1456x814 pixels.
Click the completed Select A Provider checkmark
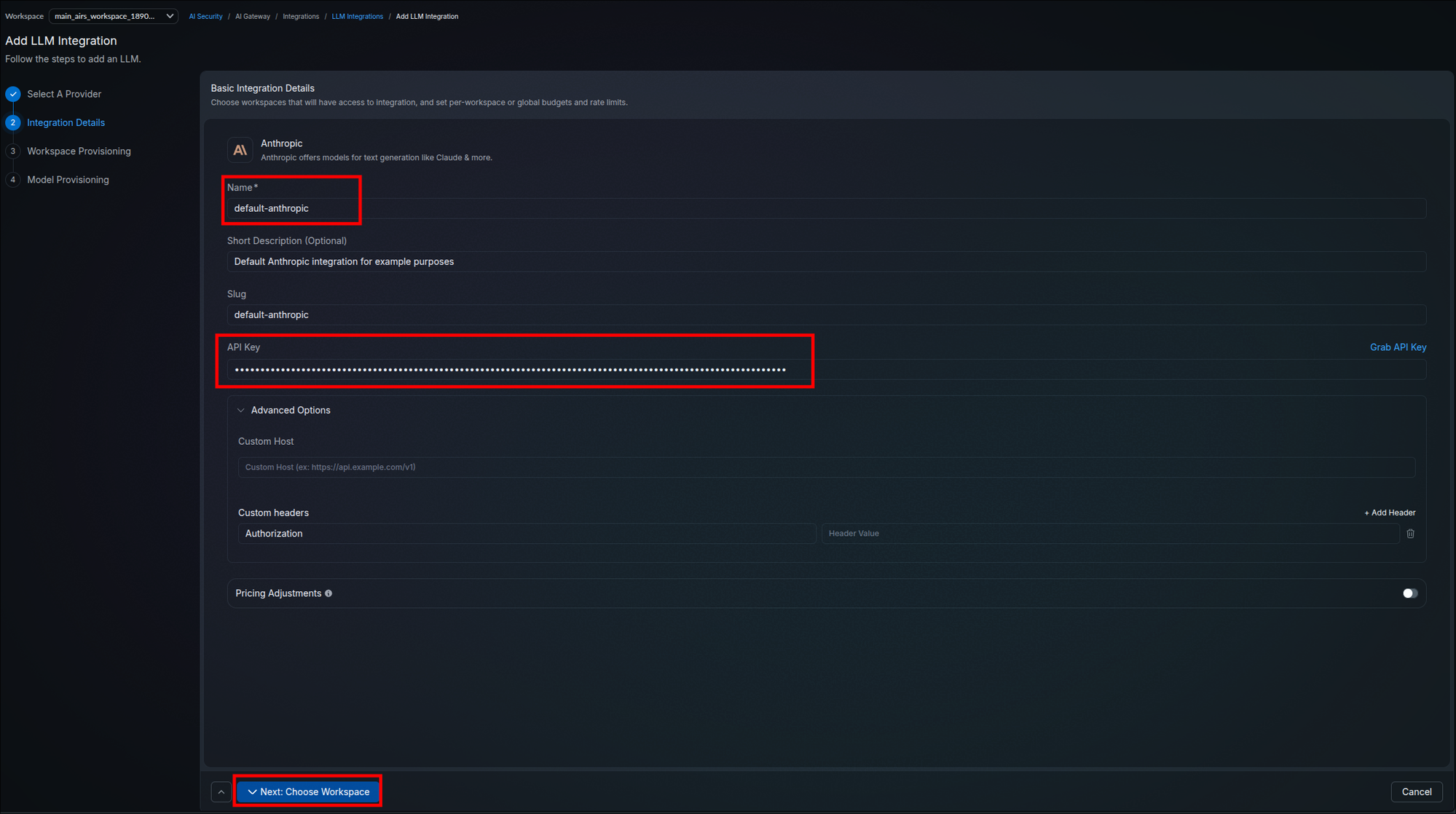click(x=13, y=94)
